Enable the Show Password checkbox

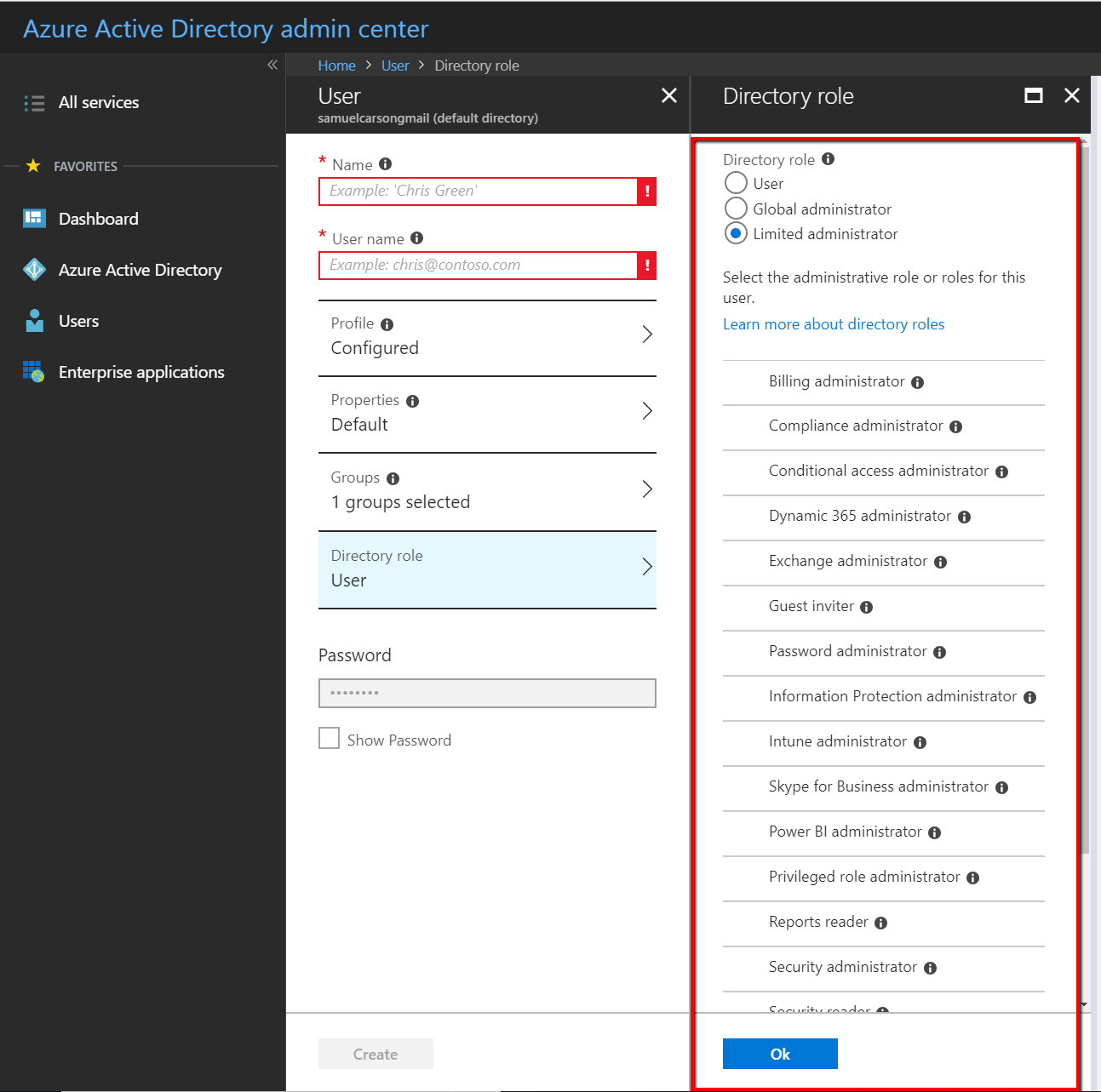click(329, 738)
